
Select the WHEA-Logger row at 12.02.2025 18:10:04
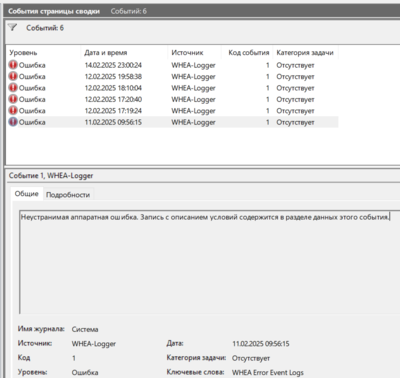(x=173, y=88)
